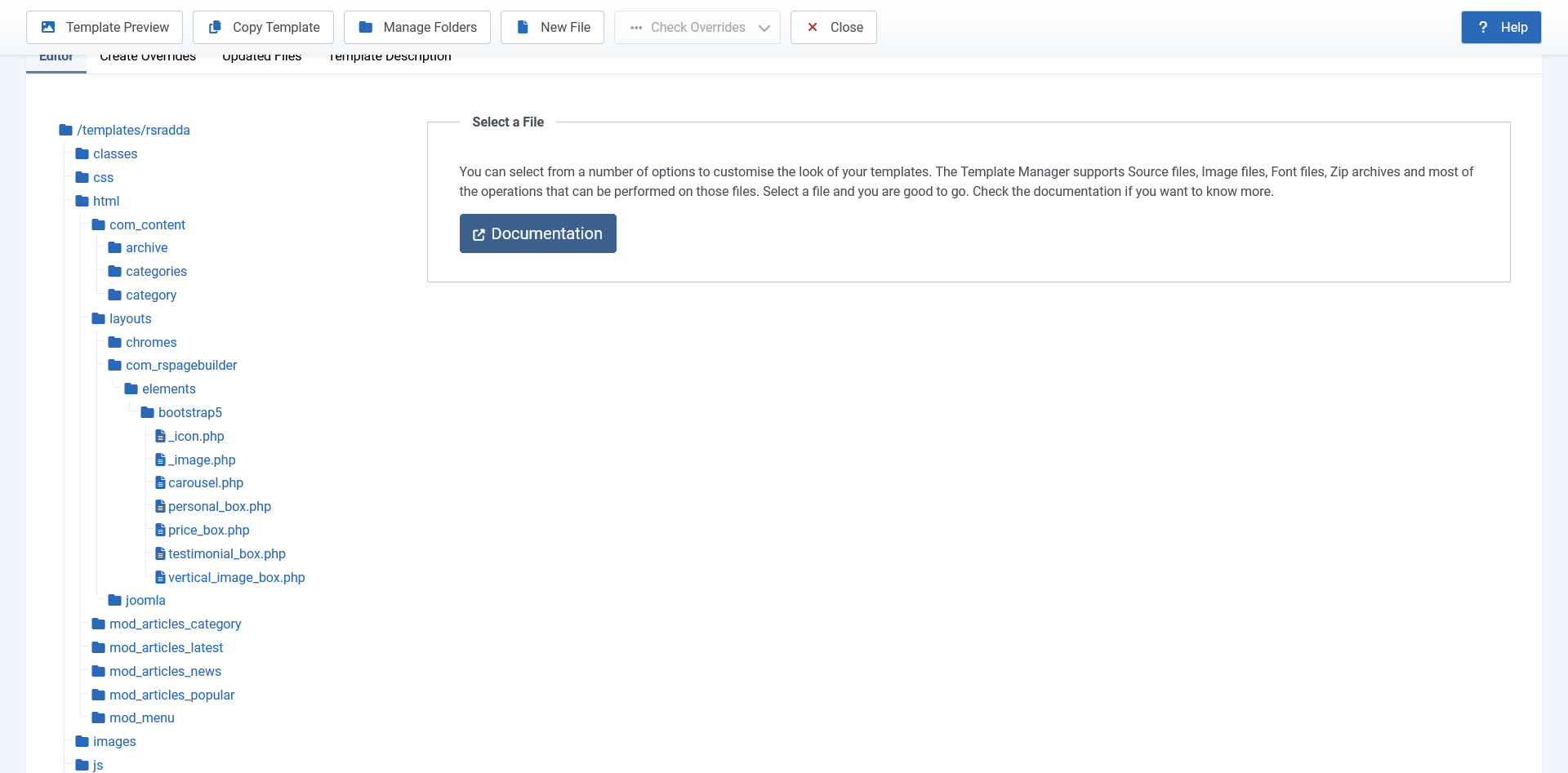Click the folder icon beside bootstrap5

pos(148,413)
